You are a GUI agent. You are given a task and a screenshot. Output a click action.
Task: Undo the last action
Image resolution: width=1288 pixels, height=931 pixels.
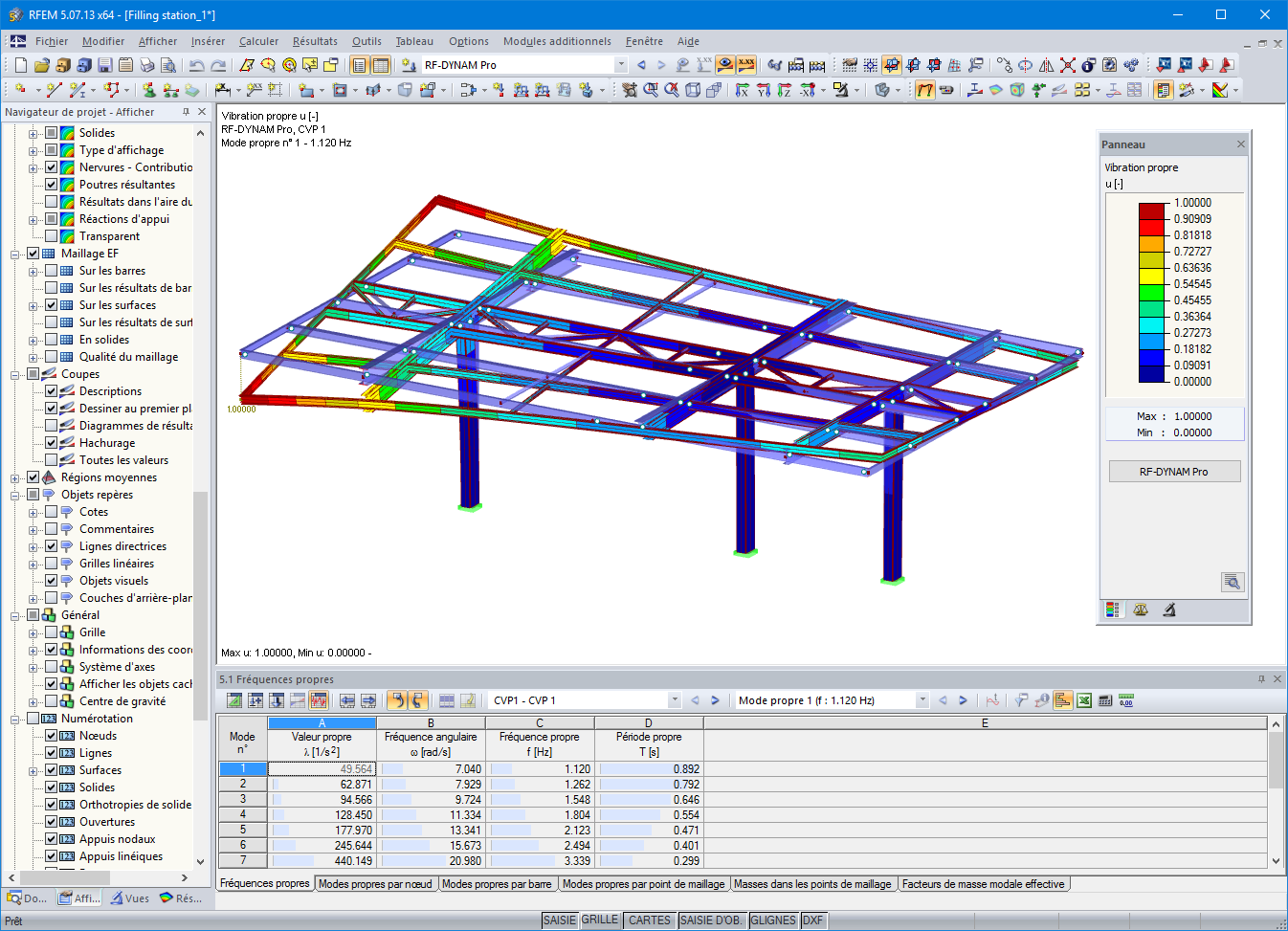[196, 65]
